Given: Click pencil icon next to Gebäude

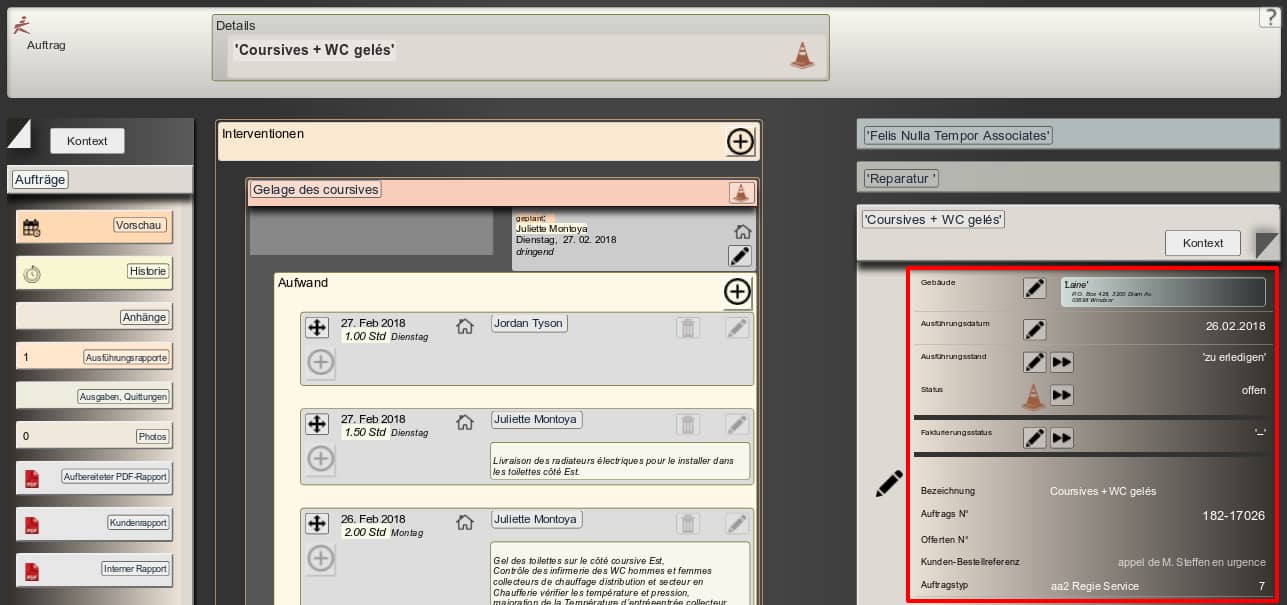Looking at the screenshot, I should (1034, 288).
